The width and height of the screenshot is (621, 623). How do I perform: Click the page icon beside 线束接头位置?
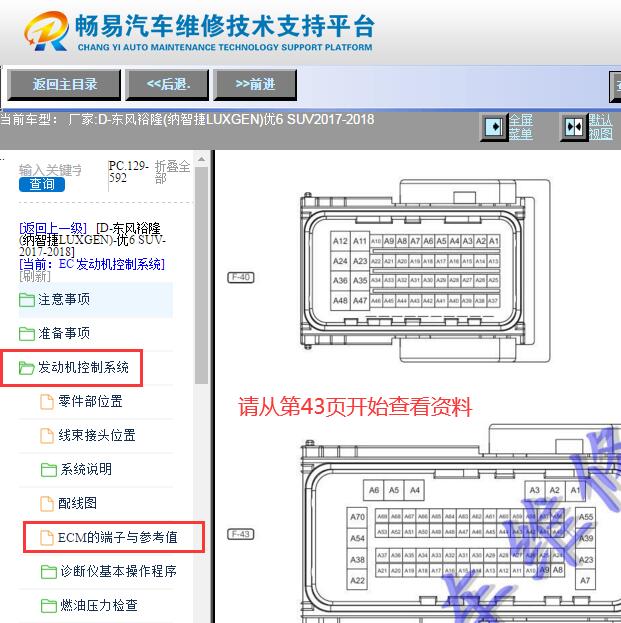tap(47, 436)
